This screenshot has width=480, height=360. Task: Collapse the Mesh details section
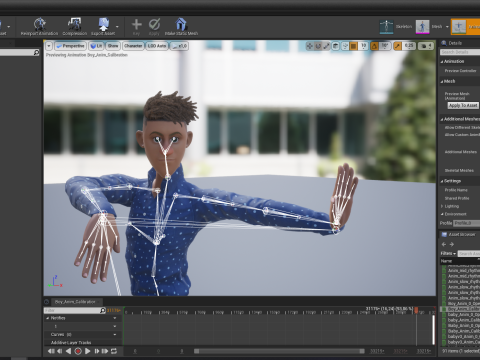click(442, 81)
